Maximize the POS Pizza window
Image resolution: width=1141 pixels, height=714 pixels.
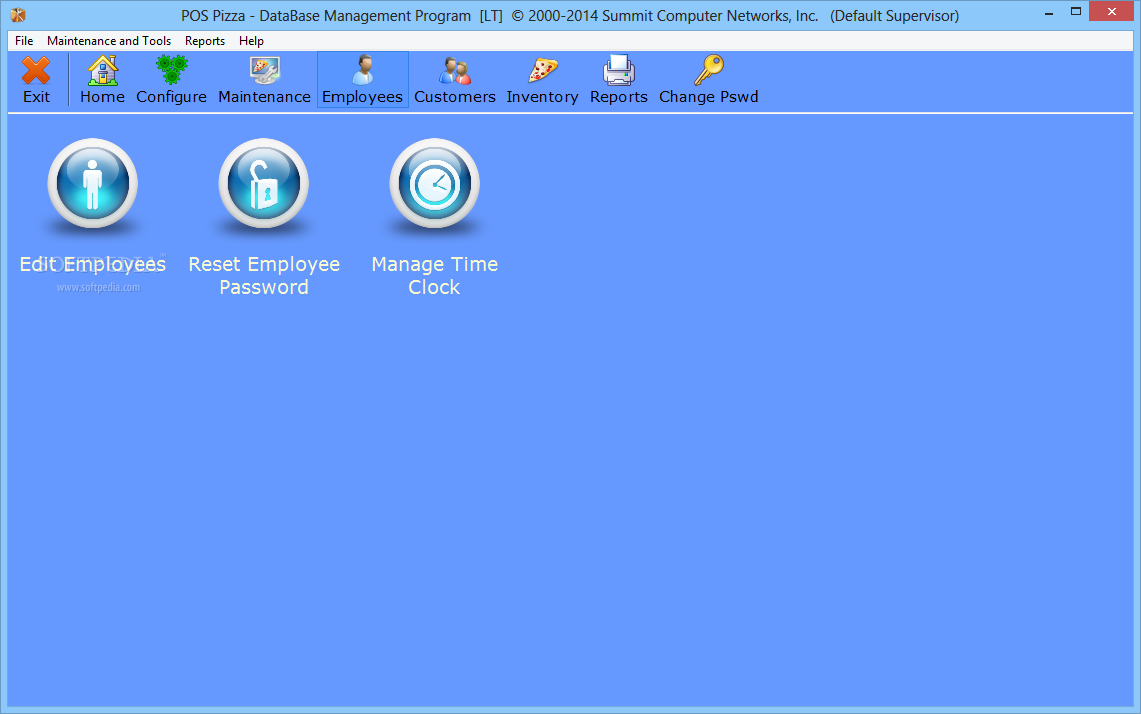(x=1076, y=12)
